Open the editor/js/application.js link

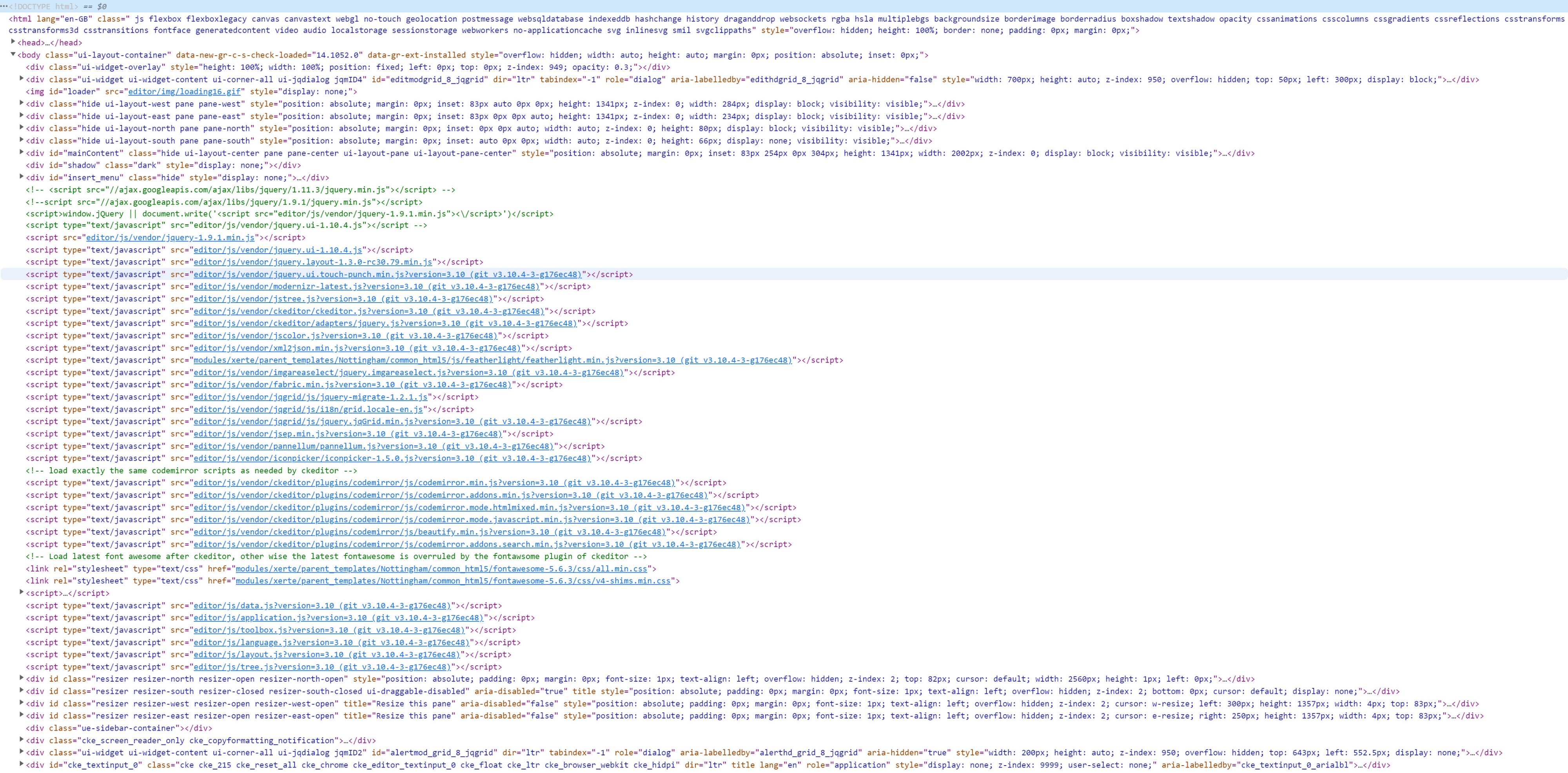(x=338, y=618)
